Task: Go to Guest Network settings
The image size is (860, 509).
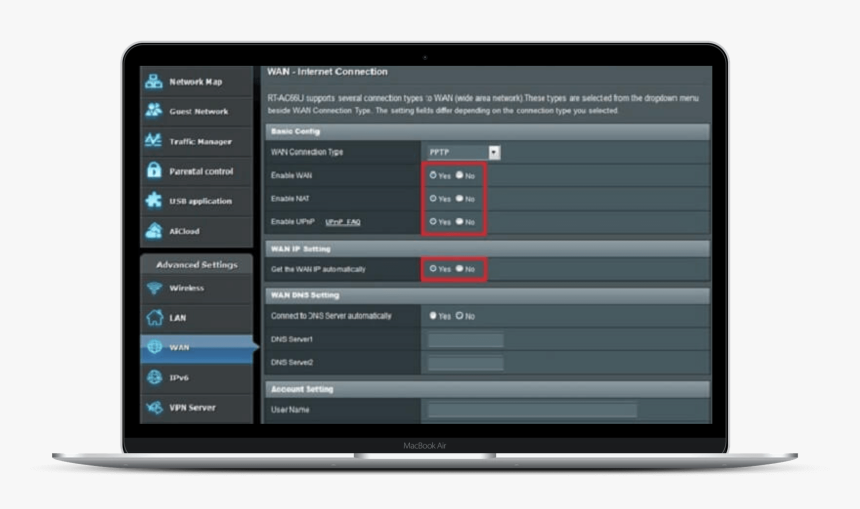Action: point(196,111)
